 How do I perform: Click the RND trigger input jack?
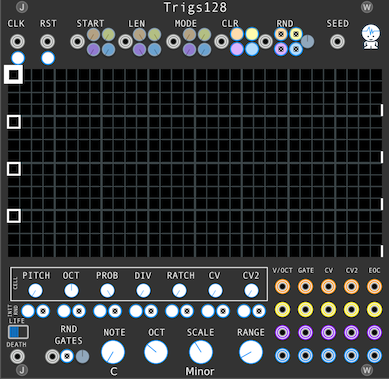[266, 42]
